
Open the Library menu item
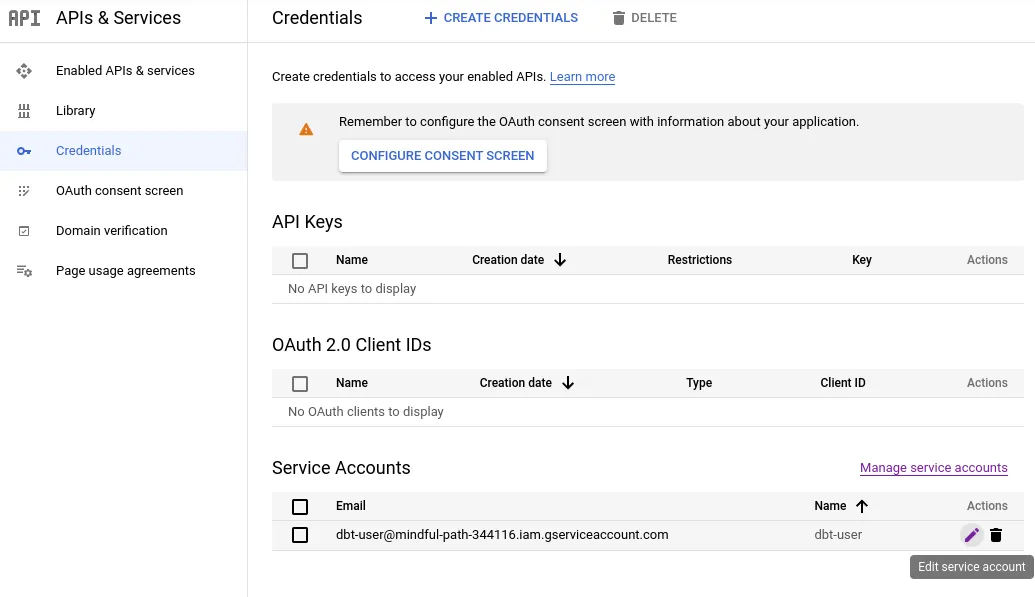75,111
